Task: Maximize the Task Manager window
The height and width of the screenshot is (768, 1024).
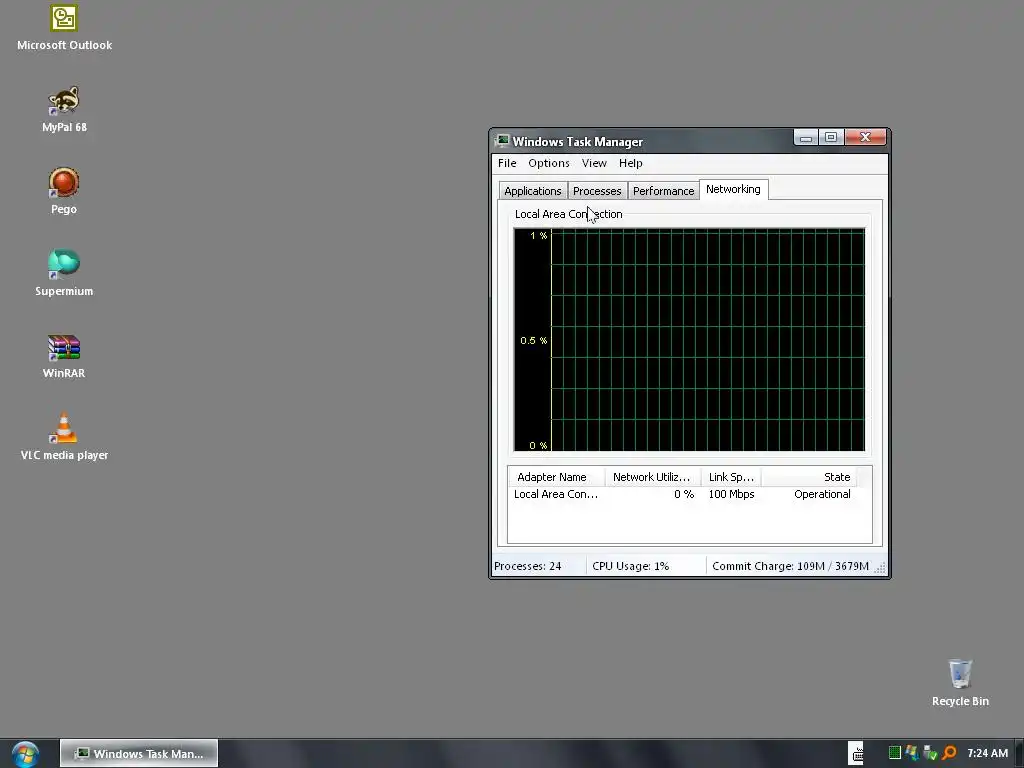Action: pyautogui.click(x=831, y=137)
